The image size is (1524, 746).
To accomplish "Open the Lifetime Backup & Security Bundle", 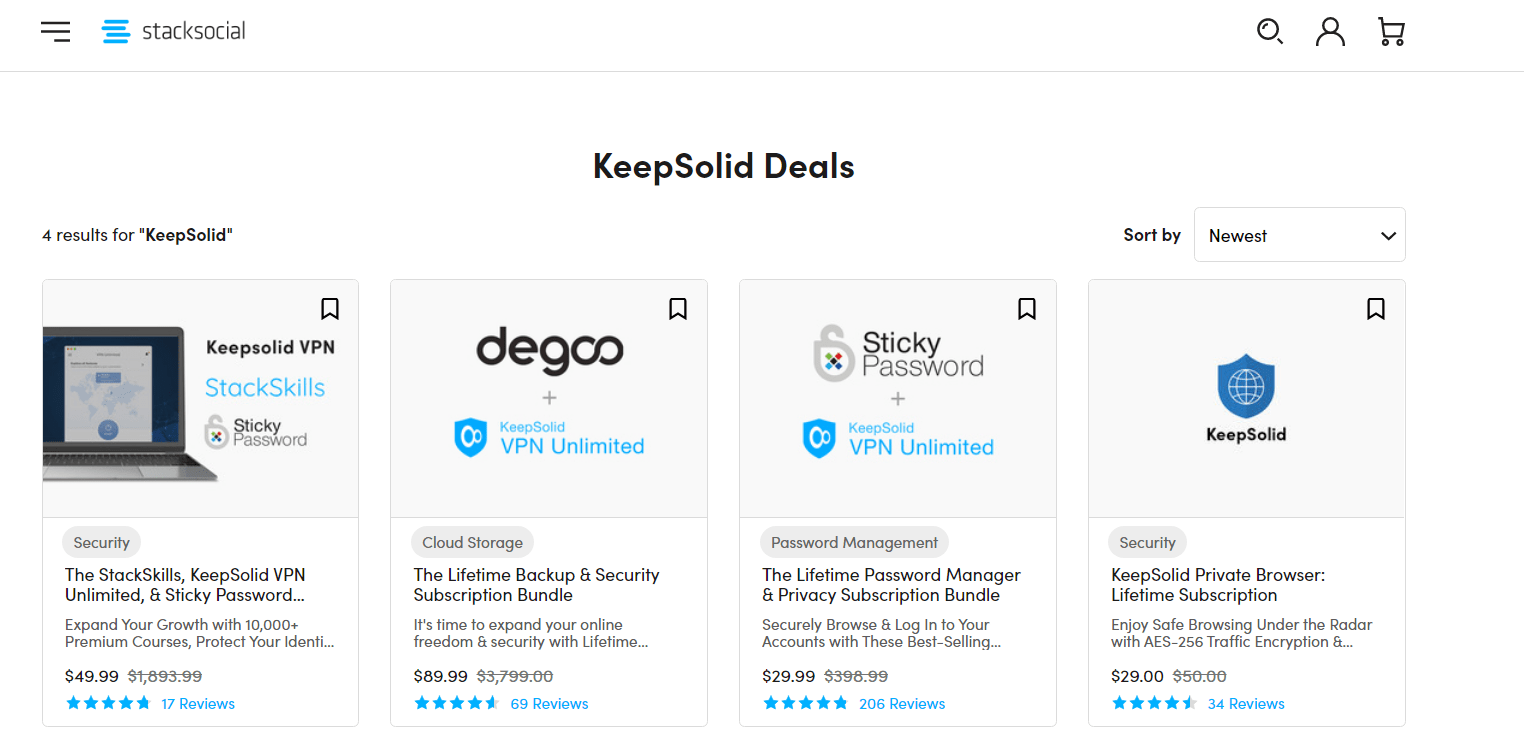I will point(536,584).
